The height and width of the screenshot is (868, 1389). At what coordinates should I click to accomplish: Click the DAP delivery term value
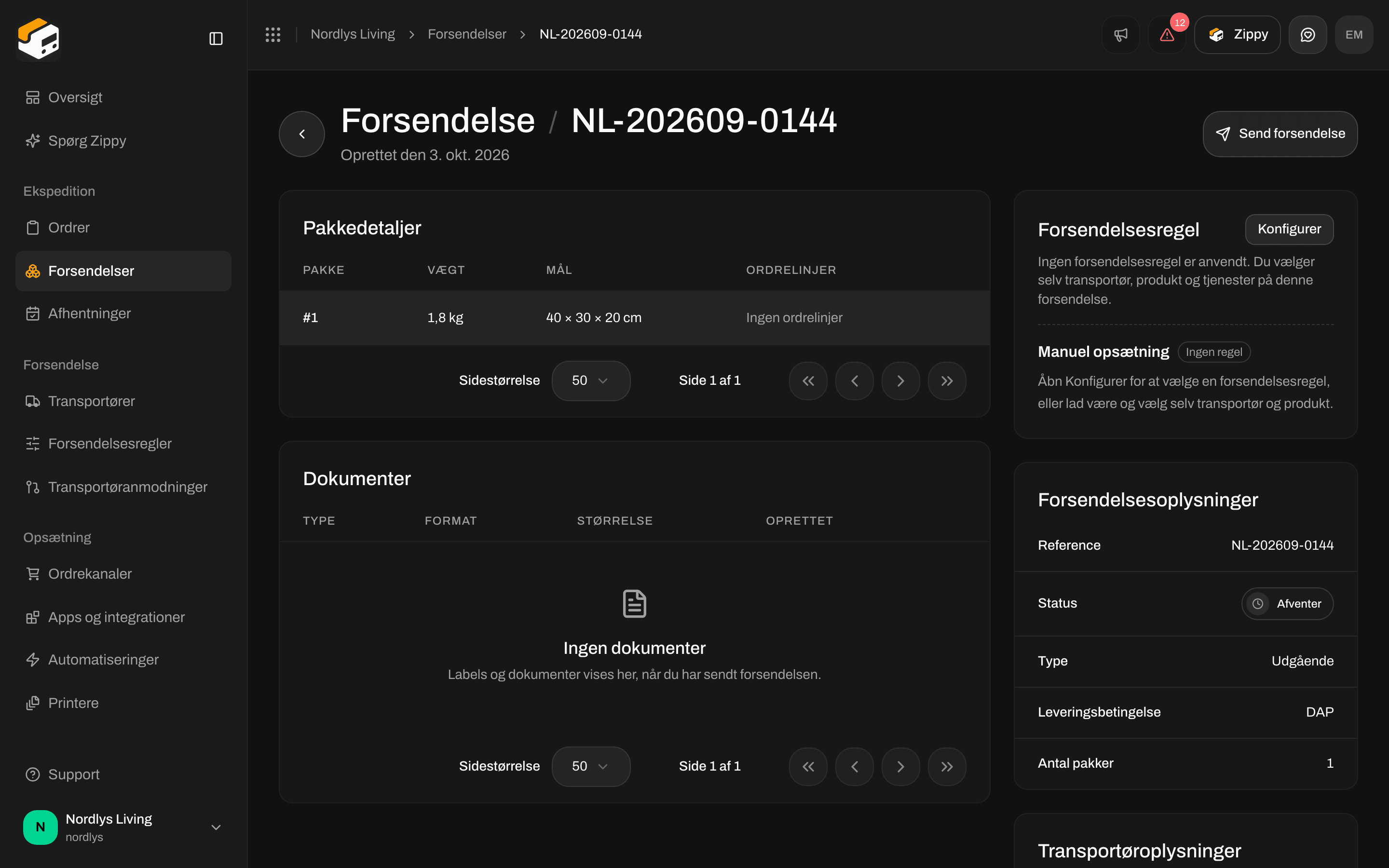click(1320, 712)
